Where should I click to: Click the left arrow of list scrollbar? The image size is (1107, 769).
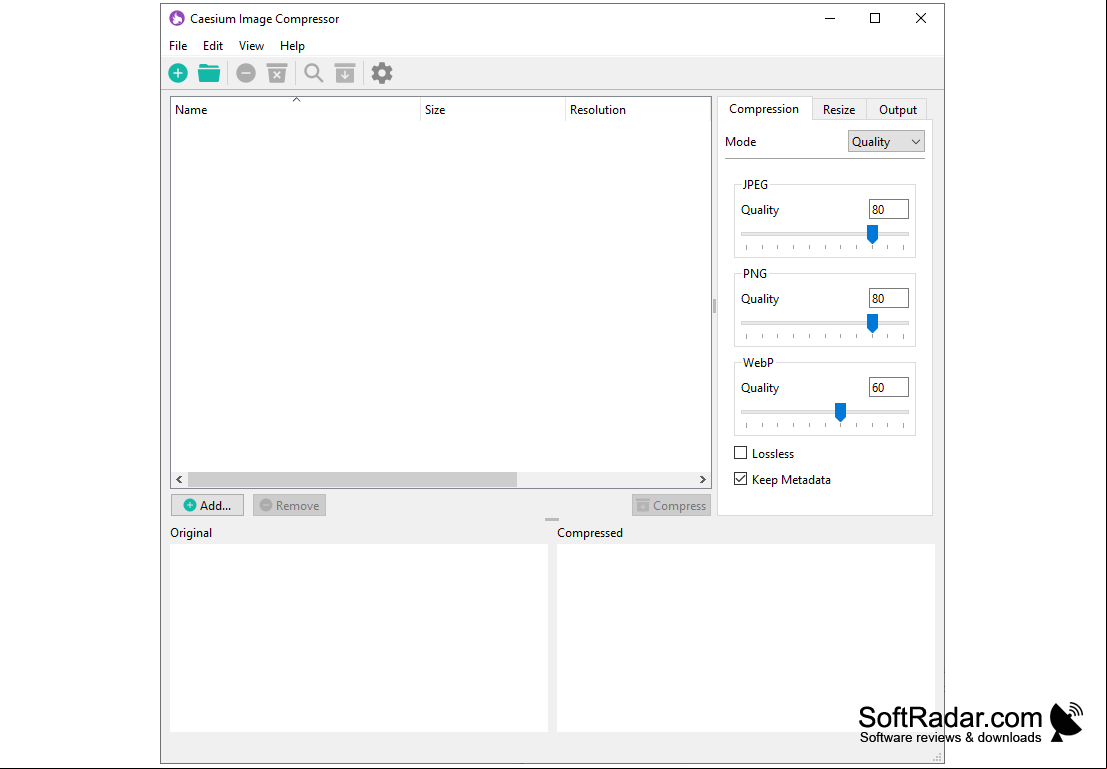pos(179,479)
